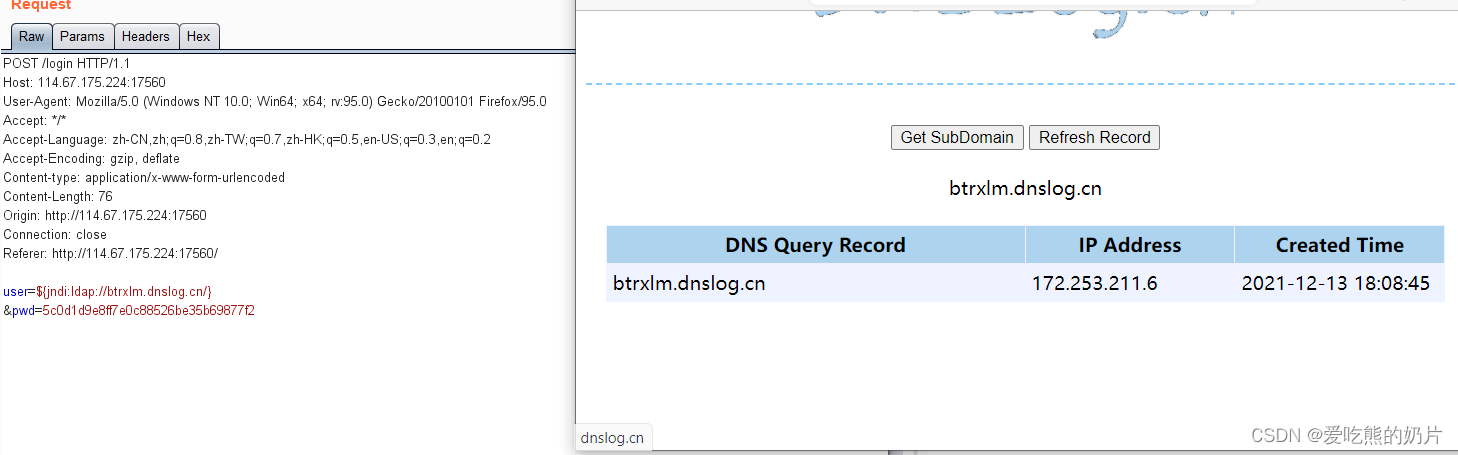Click the DNS Query Record column header
The image size is (1458, 455).
click(x=815, y=245)
